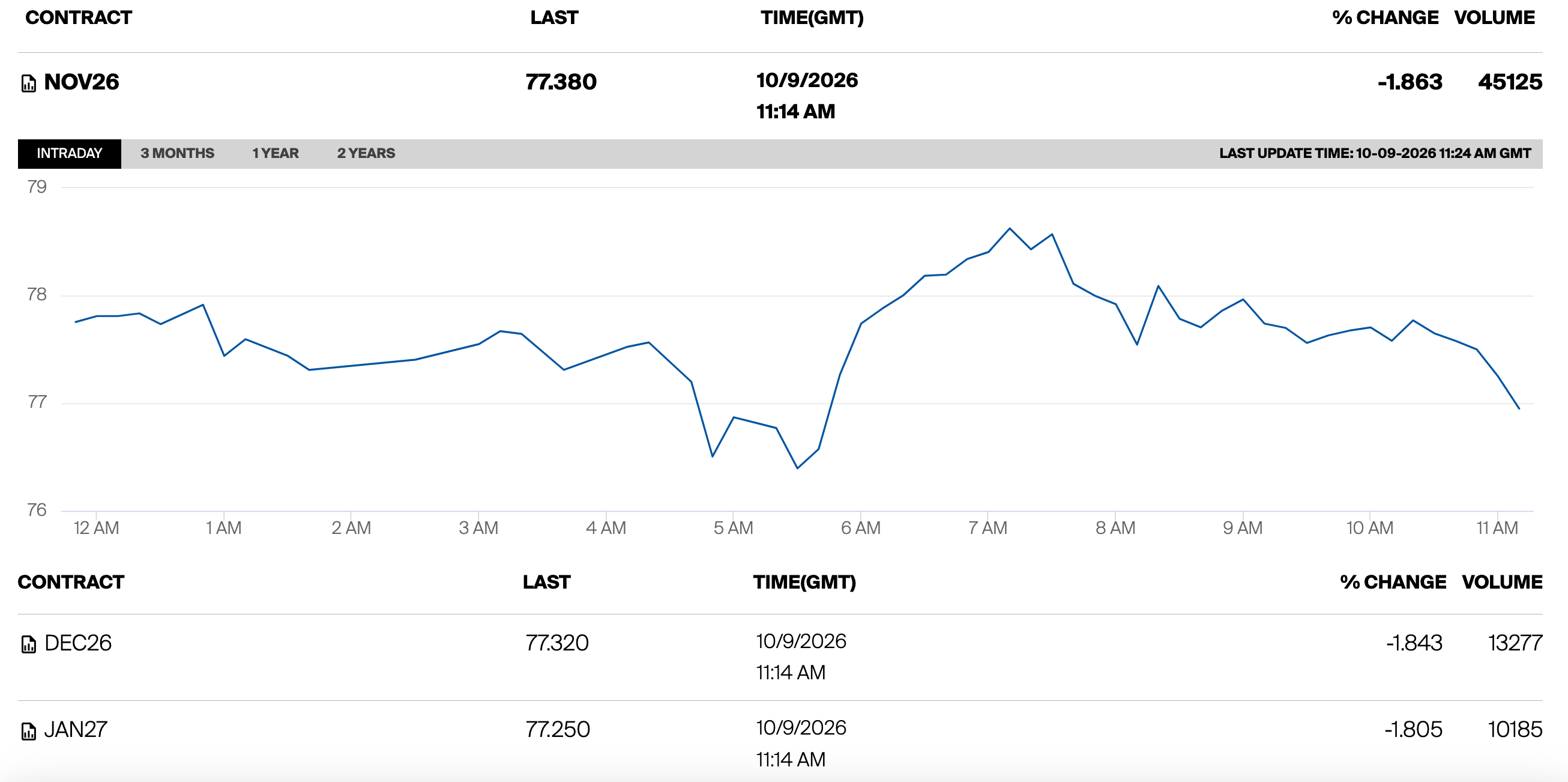
Task: Click the 11 AM axis label
Action: click(x=1497, y=528)
